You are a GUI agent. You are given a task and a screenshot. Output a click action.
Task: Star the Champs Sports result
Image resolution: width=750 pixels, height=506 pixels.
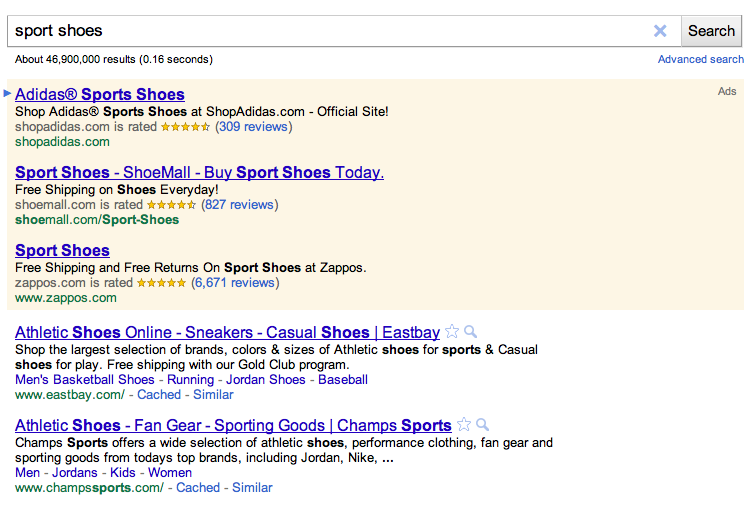[463, 424]
